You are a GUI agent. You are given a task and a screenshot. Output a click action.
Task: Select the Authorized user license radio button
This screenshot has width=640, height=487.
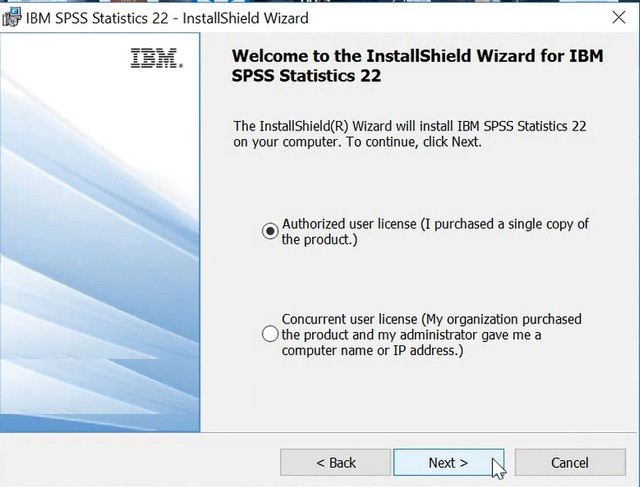[270, 231]
